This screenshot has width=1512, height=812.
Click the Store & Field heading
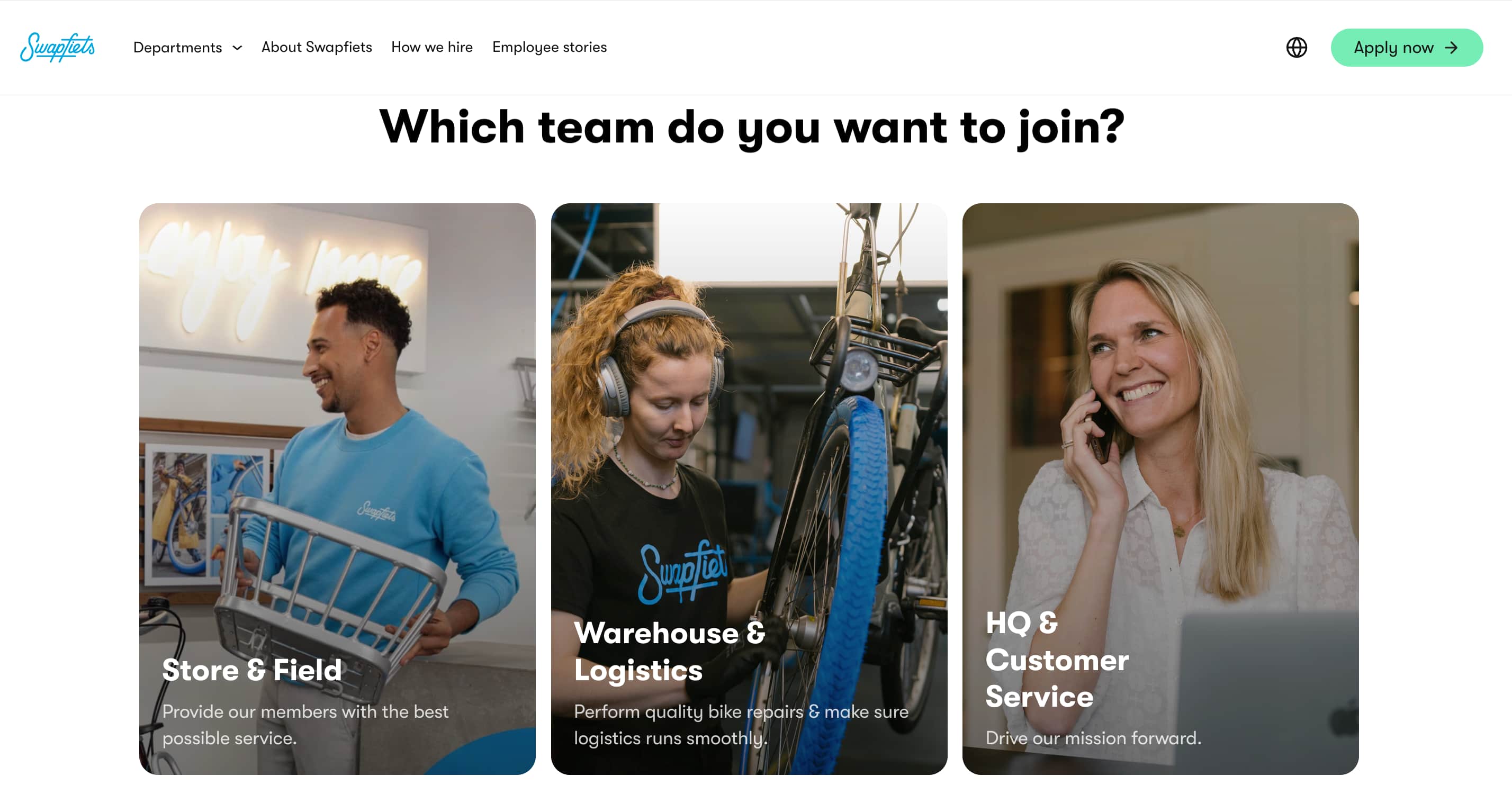[252, 670]
